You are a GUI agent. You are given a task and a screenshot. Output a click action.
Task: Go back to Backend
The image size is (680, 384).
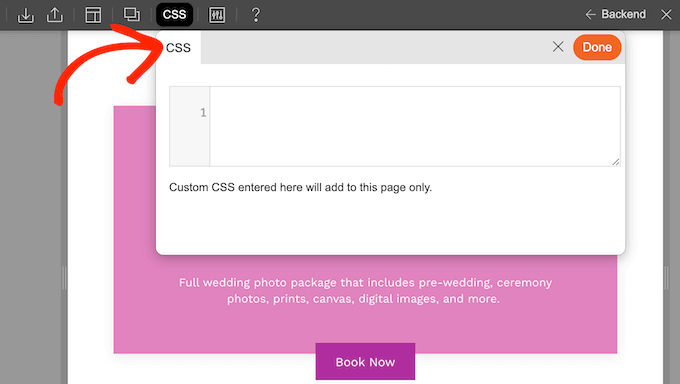[615, 14]
